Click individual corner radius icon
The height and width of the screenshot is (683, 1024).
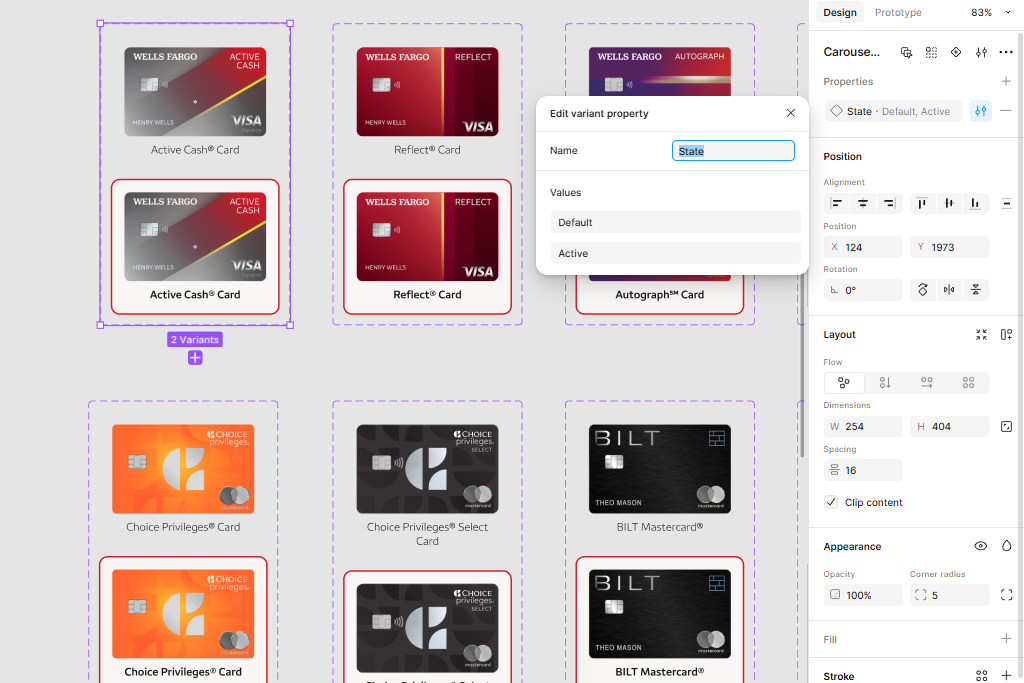(1006, 595)
